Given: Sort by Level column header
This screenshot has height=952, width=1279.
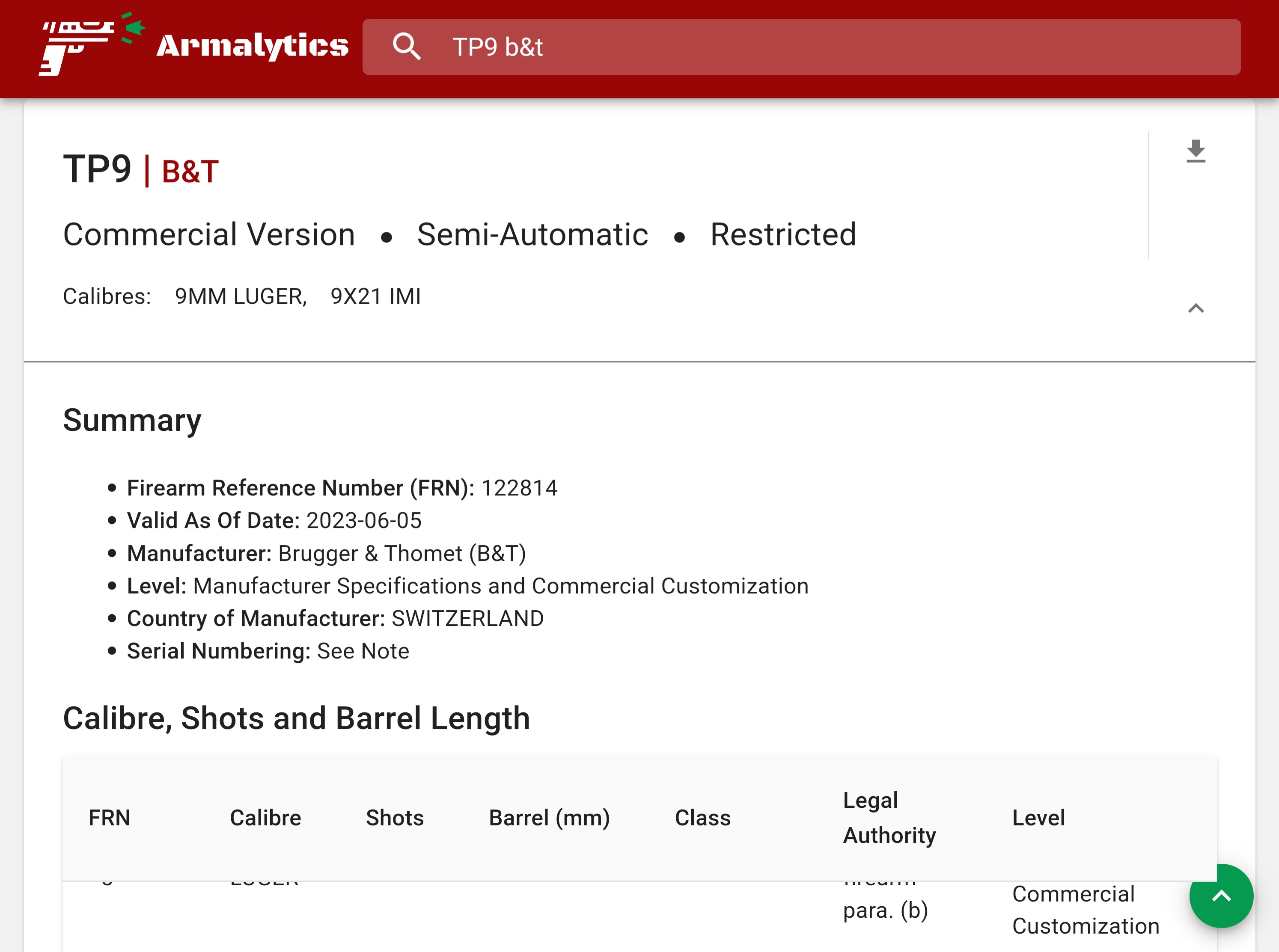Looking at the screenshot, I should (x=1038, y=818).
